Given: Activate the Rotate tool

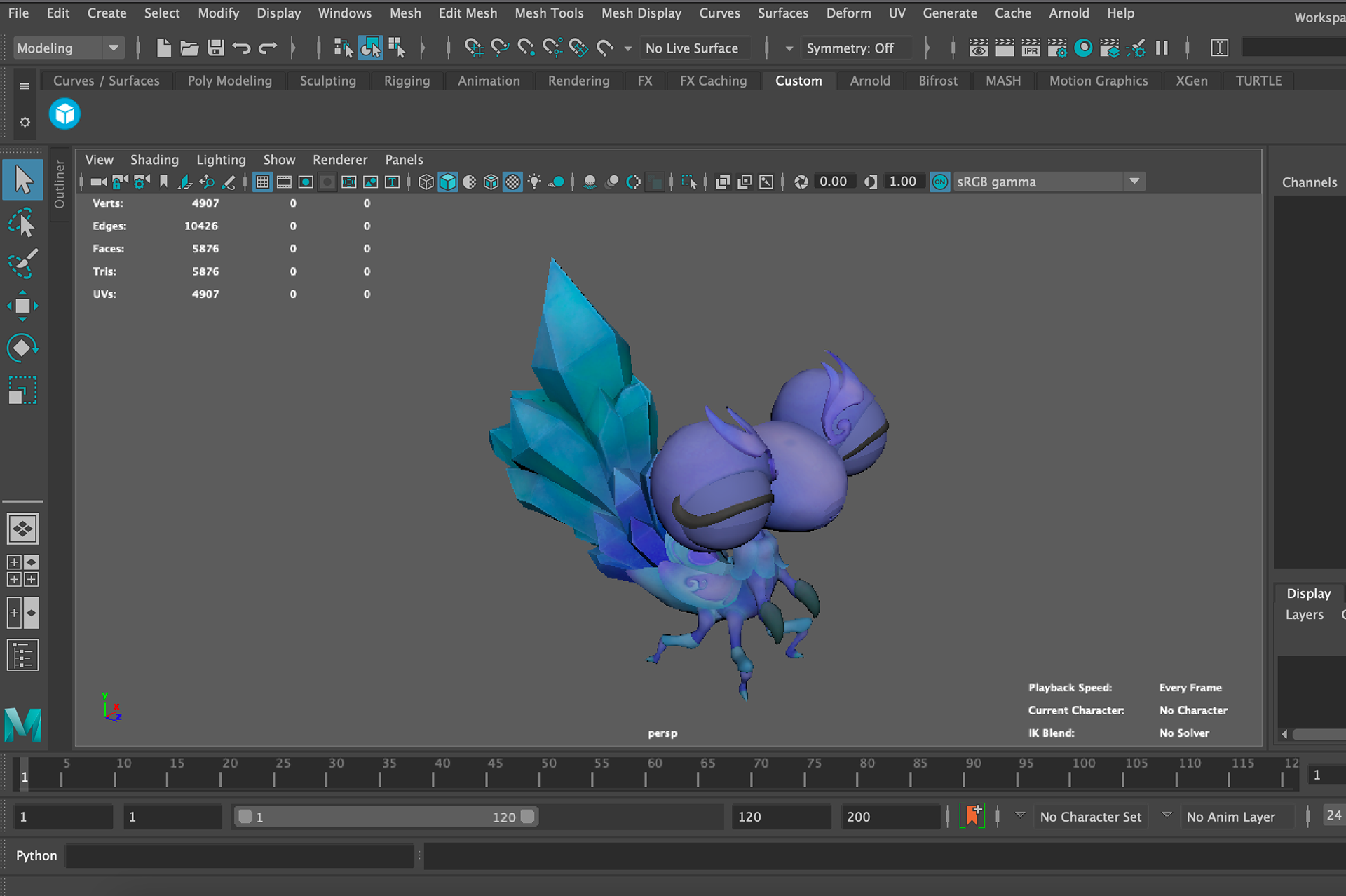Looking at the screenshot, I should tap(22, 348).
